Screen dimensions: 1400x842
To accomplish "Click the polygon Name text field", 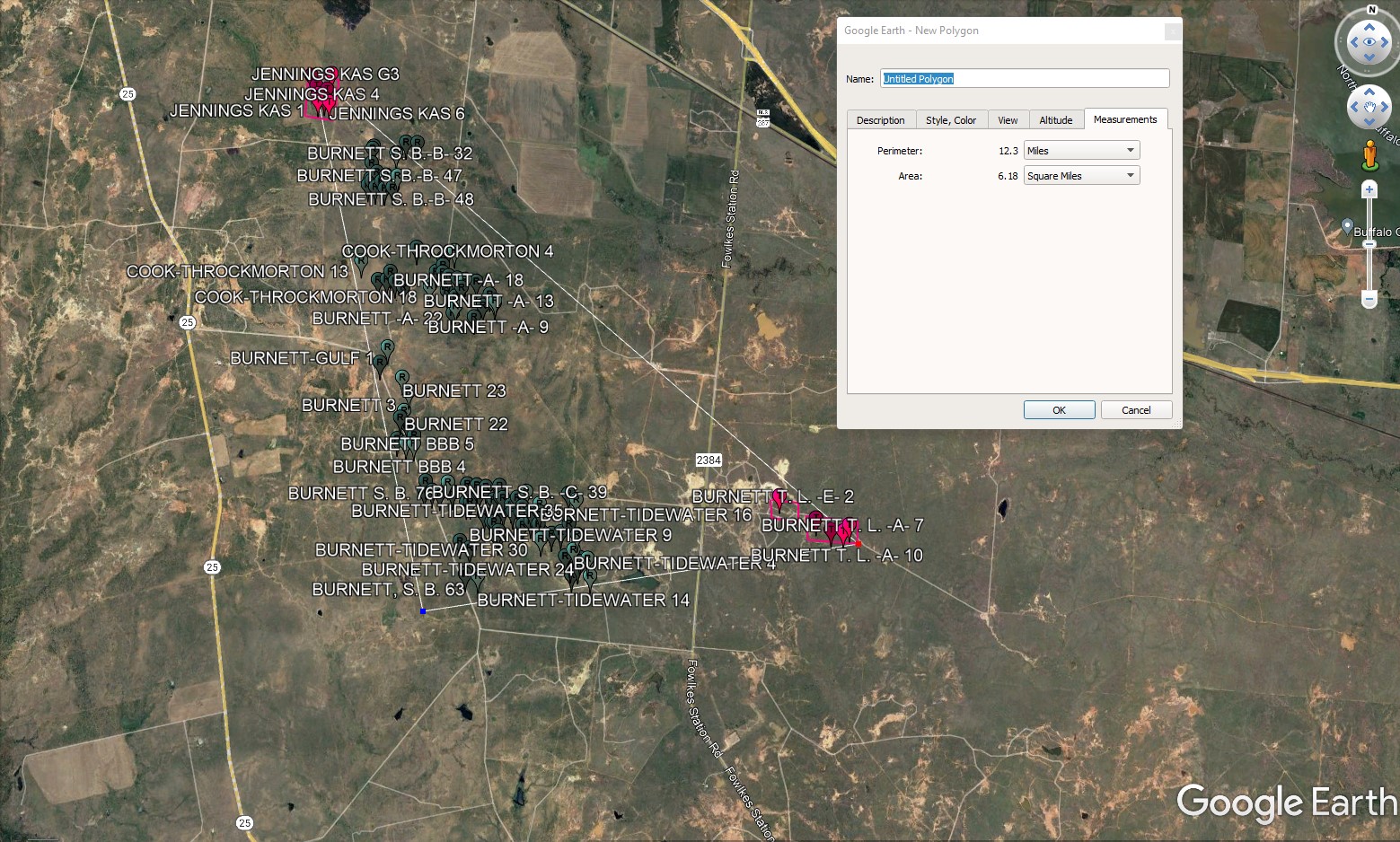I will pyautogui.click(x=1024, y=79).
